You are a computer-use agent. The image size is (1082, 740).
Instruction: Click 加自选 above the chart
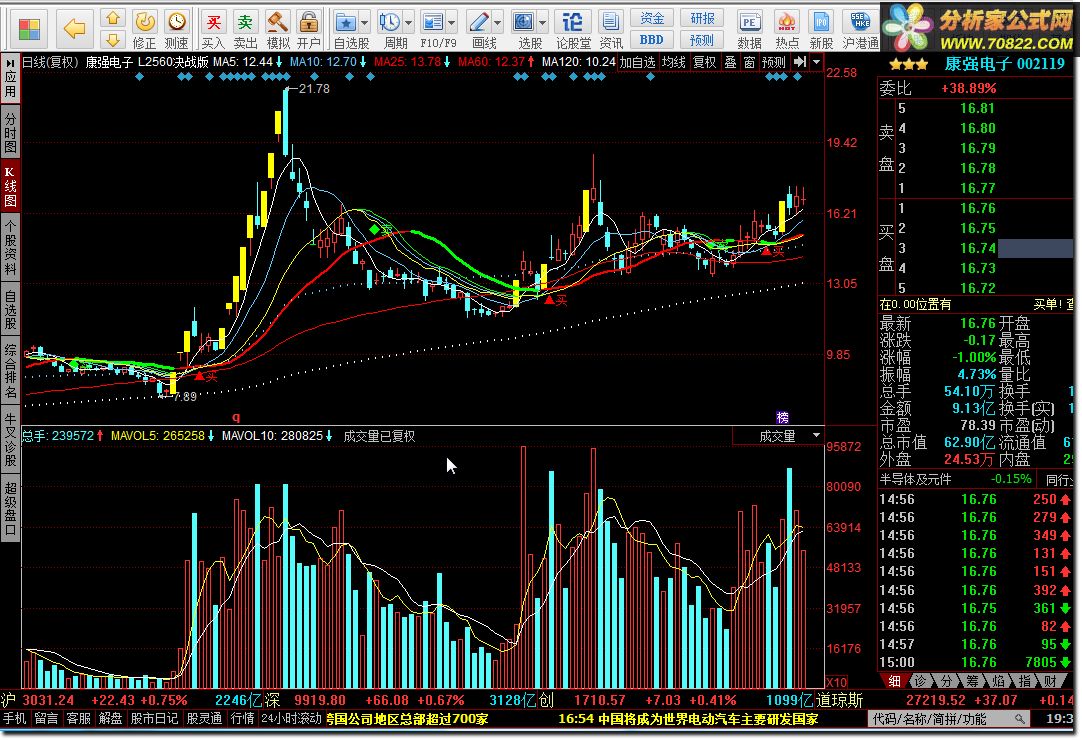click(638, 62)
